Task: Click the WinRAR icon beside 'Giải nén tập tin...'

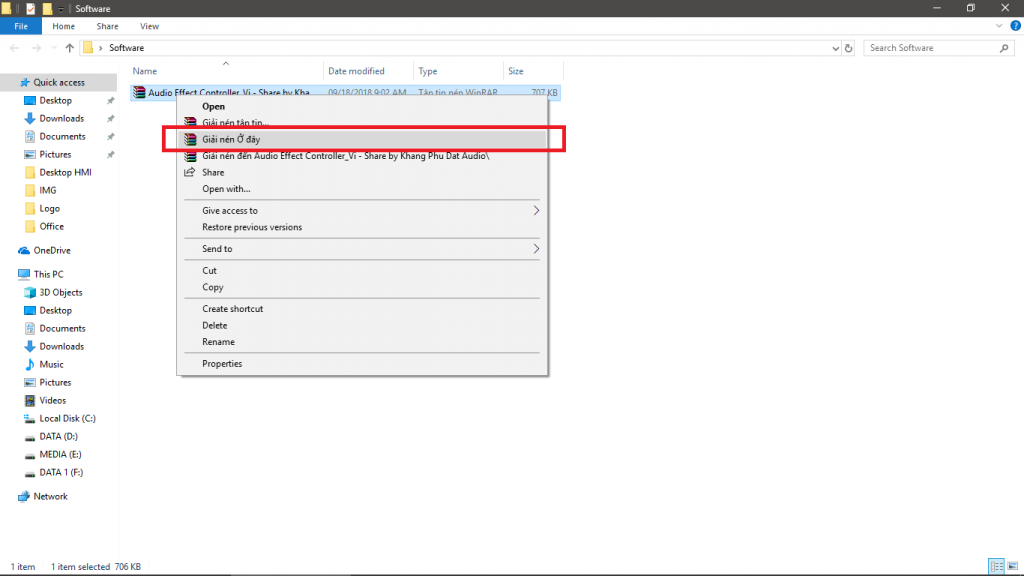Action: click(x=190, y=122)
